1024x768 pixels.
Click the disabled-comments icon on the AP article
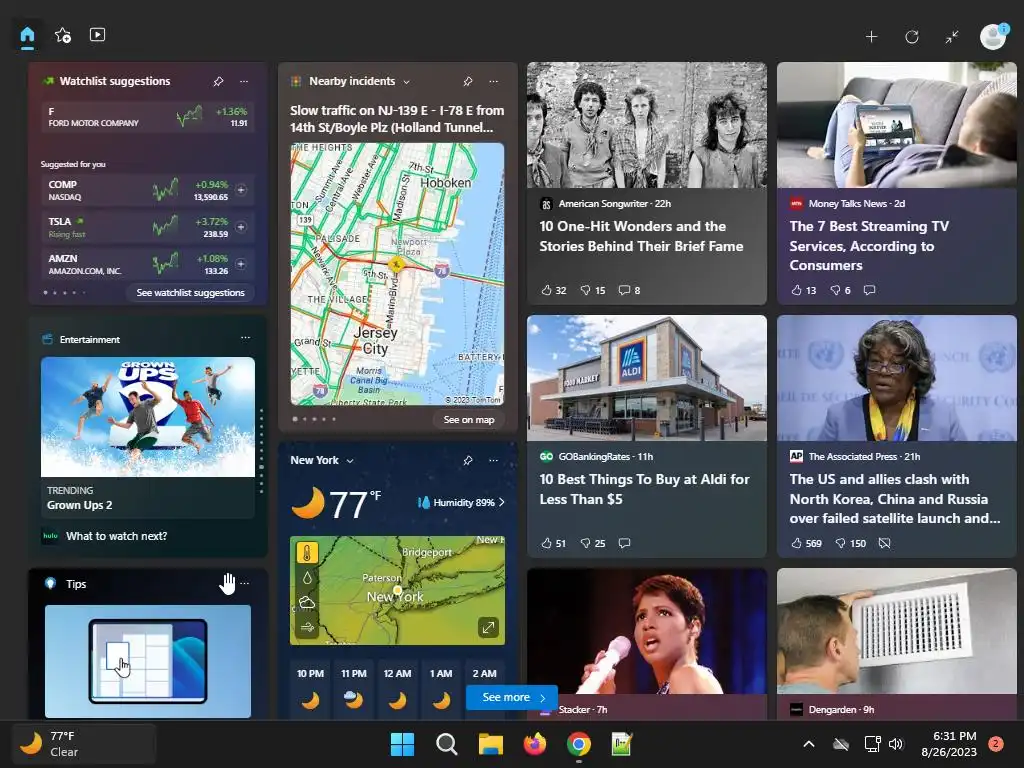(x=884, y=543)
